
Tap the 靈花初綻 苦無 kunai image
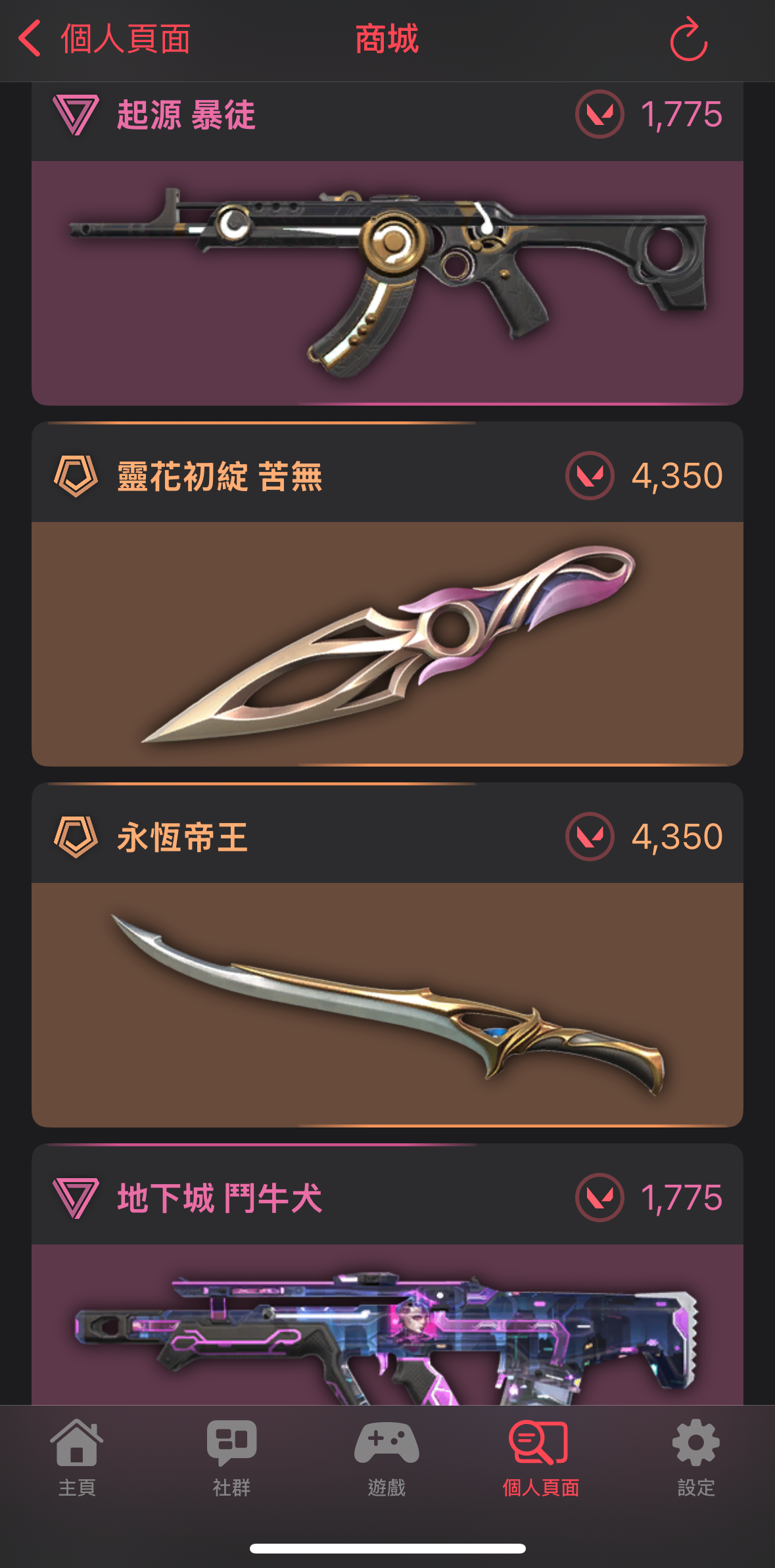(x=387, y=644)
